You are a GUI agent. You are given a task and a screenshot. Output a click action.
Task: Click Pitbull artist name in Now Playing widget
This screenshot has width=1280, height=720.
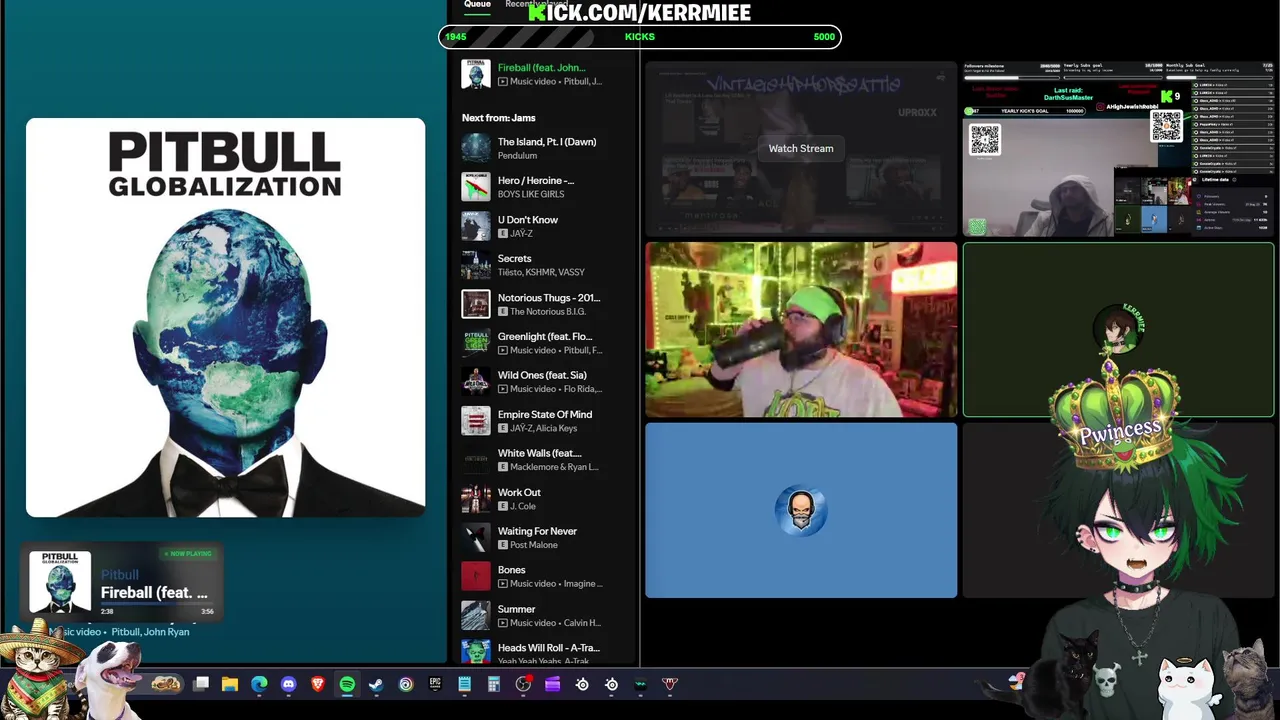[120, 574]
